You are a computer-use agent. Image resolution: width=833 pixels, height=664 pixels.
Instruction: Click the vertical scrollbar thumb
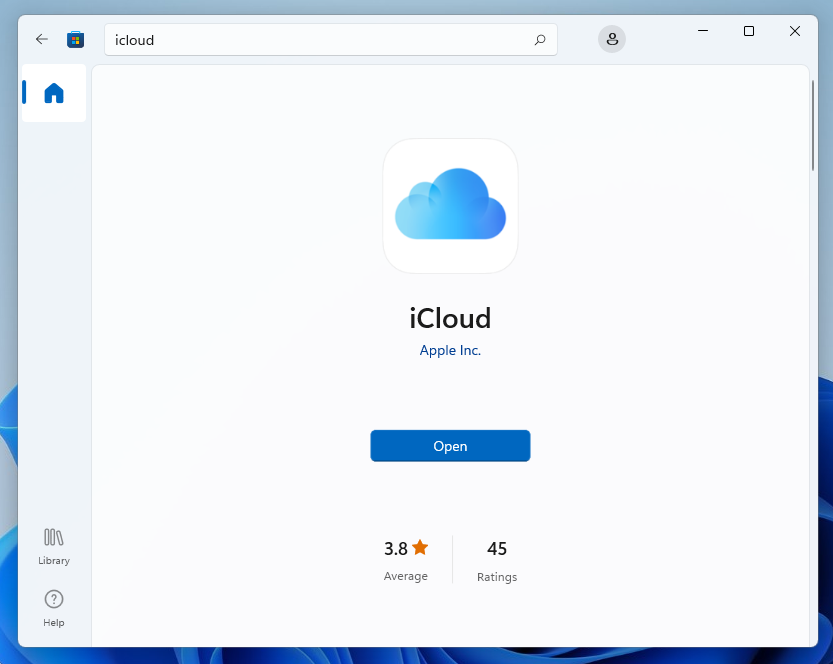coord(813,125)
